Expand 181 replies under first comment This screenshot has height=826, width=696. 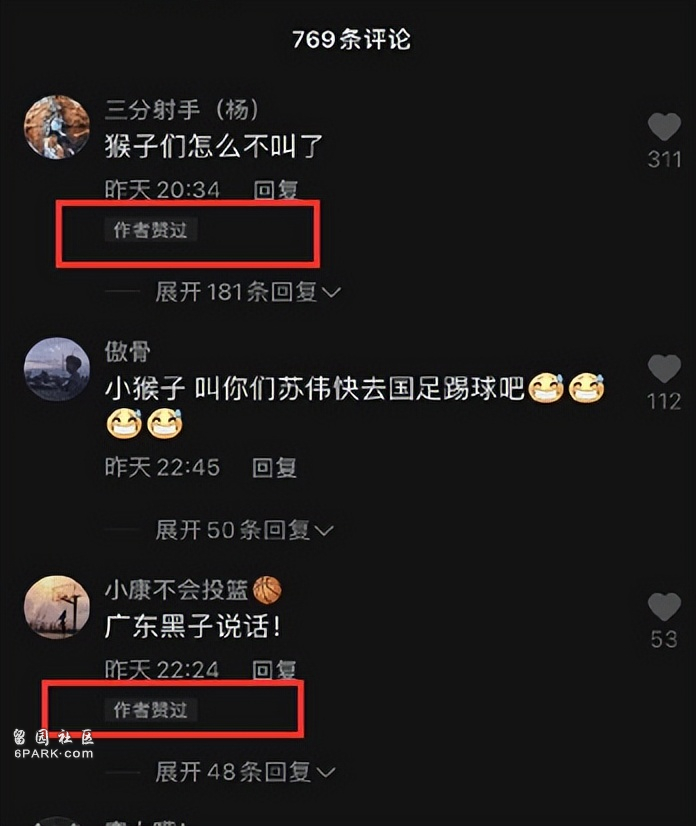click(x=248, y=292)
